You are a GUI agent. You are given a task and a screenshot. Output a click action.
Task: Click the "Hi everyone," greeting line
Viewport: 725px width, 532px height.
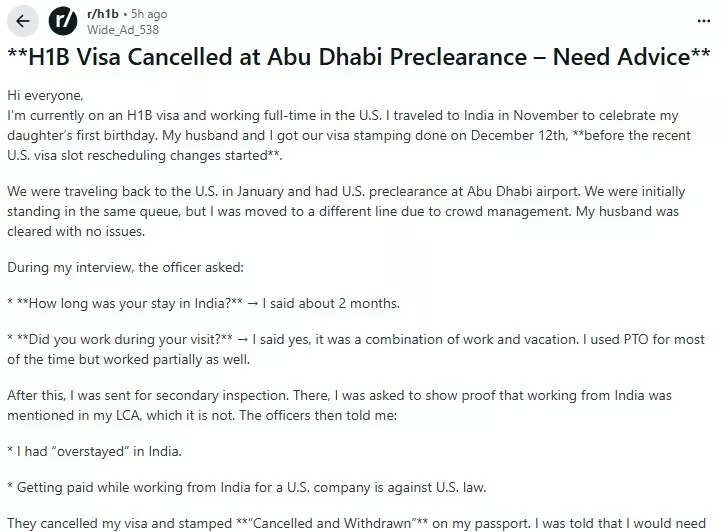coord(46,95)
